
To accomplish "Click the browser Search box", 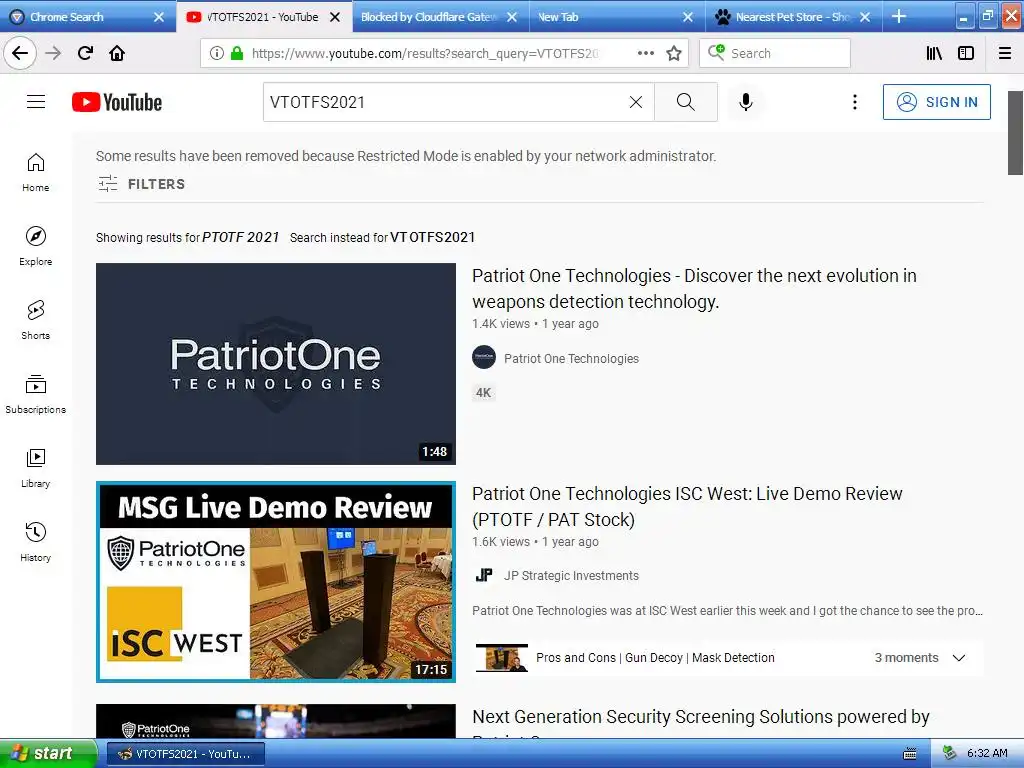I will 775,53.
